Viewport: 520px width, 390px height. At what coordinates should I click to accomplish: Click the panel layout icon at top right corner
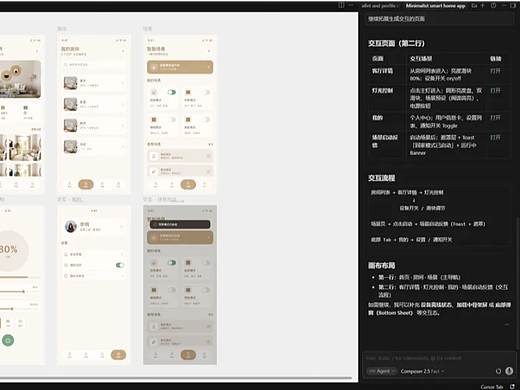513,5
